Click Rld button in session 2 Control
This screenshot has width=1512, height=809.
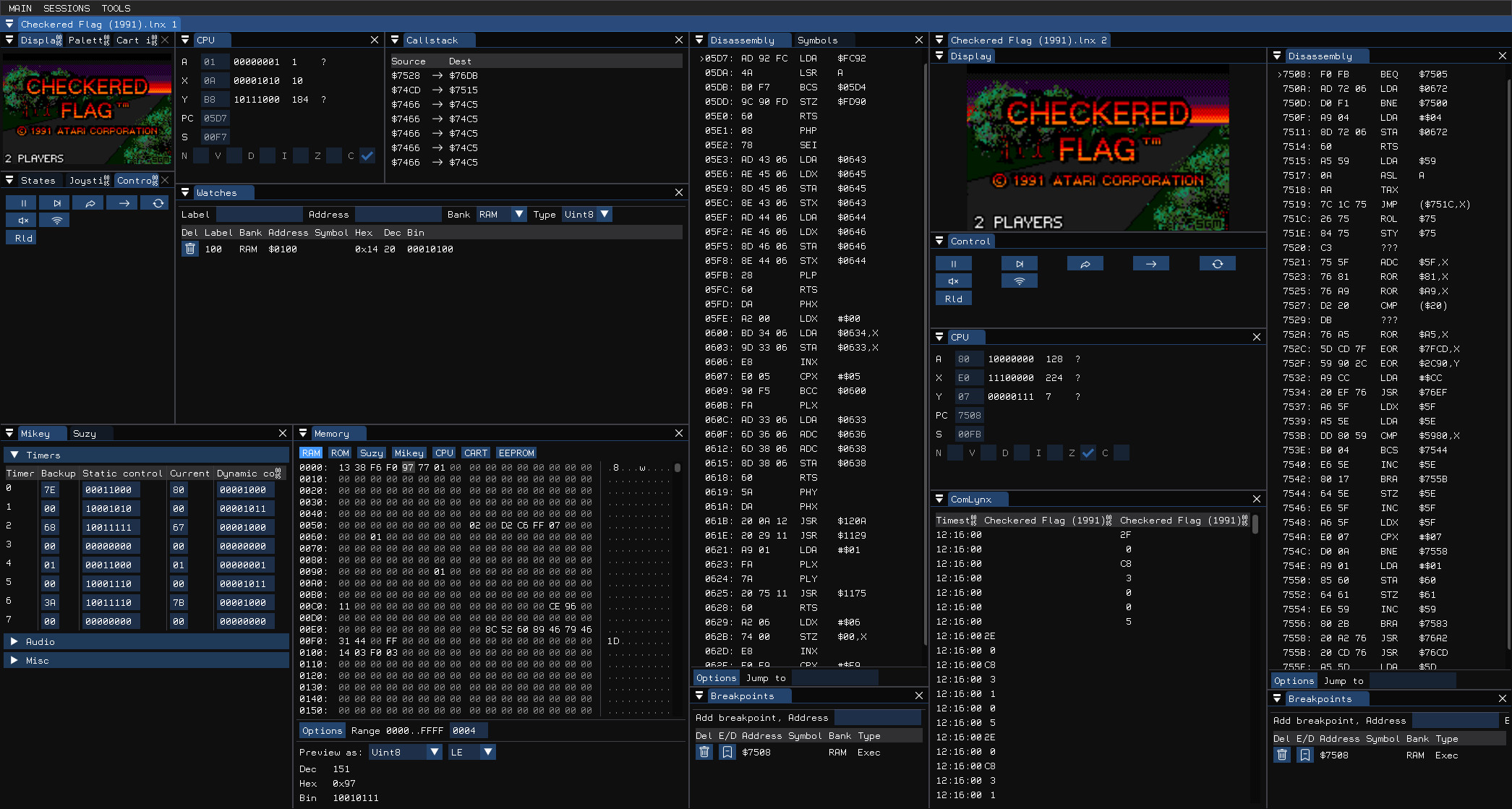click(953, 299)
